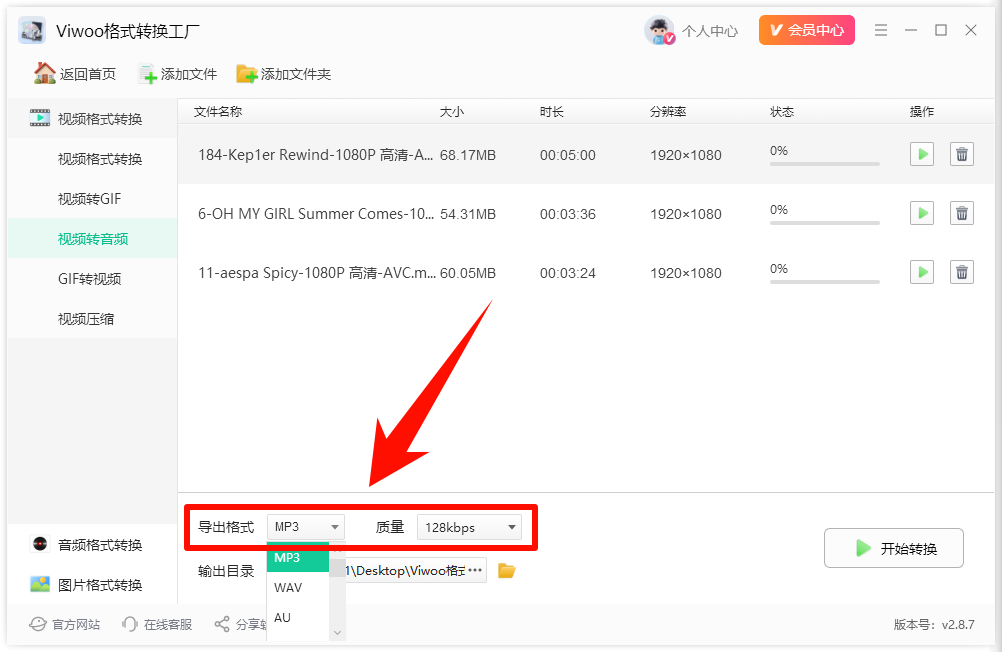
Task: Select the 视频格式转换 section header with film icon
Action: [x=92, y=118]
